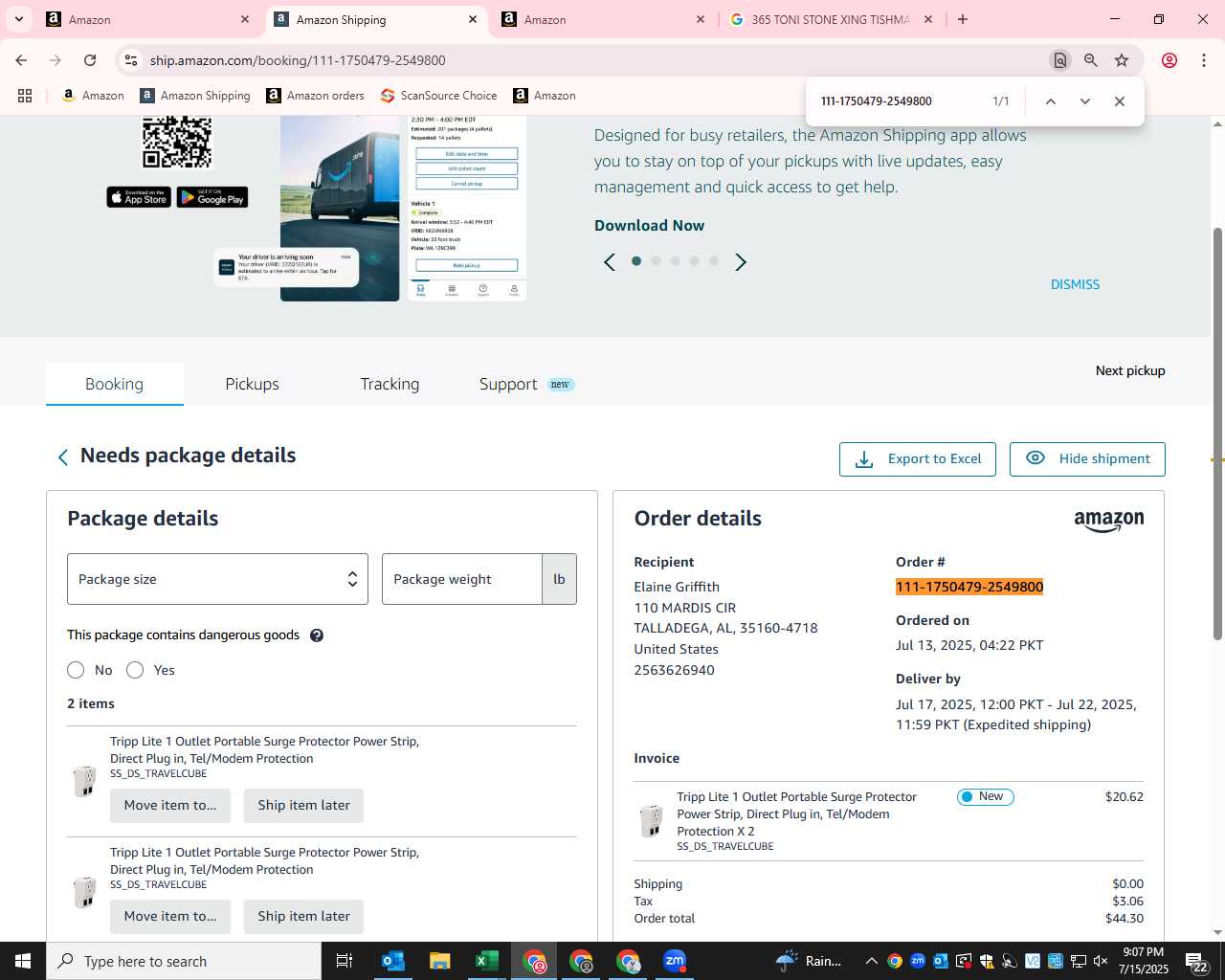Click Download Now link
This screenshot has width=1225, height=980.
tap(649, 226)
